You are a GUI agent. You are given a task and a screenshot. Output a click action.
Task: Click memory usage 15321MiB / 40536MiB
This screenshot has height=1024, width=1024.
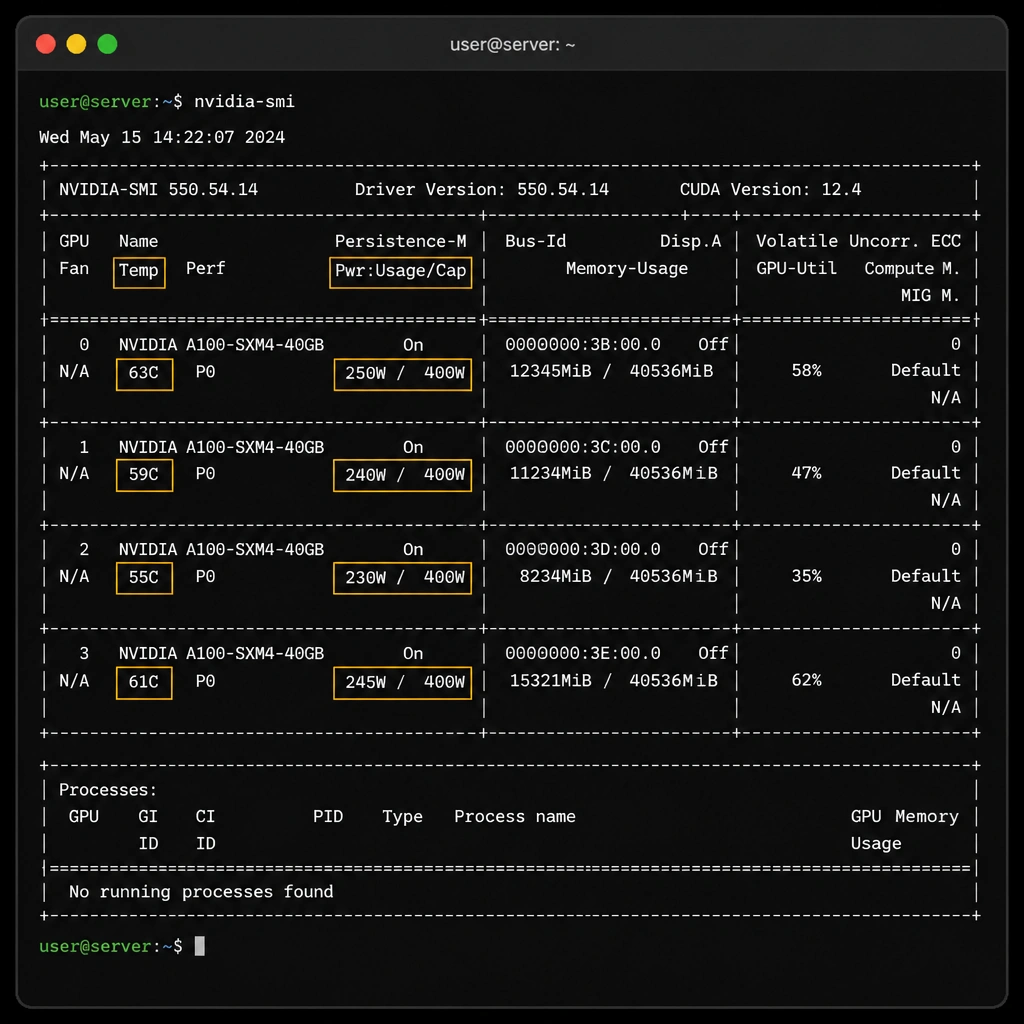pos(613,680)
